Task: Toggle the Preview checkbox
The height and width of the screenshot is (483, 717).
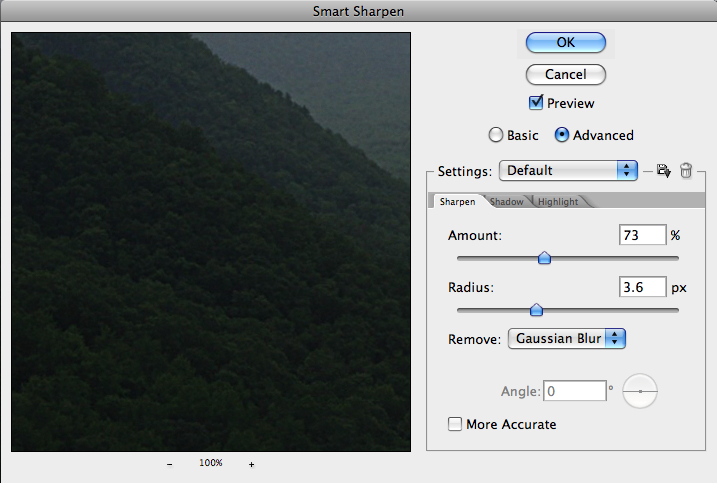Action: click(536, 103)
